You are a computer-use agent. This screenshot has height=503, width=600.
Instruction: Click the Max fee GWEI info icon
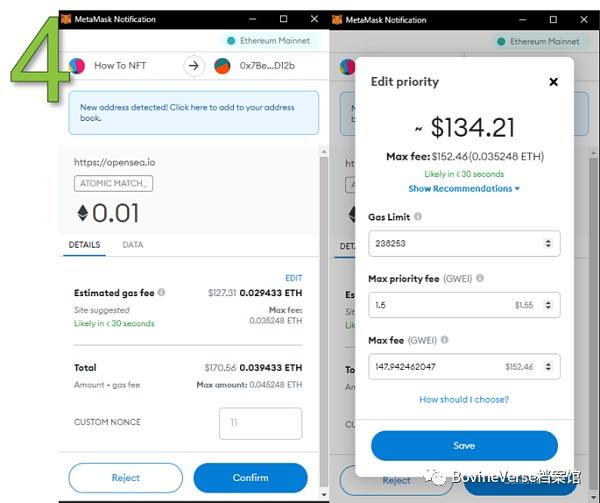pos(444,340)
